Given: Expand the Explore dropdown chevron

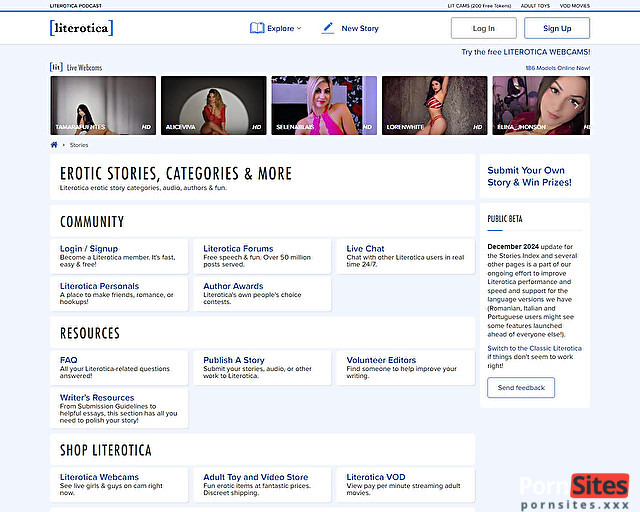Looking at the screenshot, I should pos(299,28).
